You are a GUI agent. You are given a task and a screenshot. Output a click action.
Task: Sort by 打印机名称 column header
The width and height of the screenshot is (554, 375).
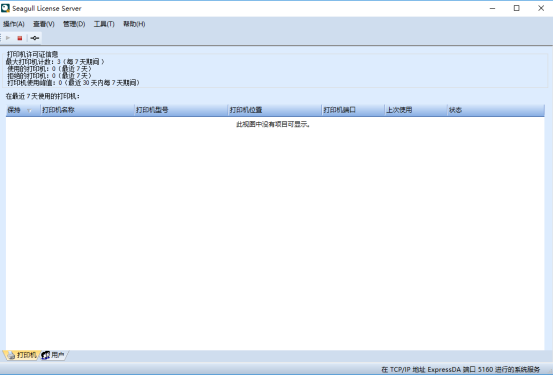pyautogui.click(x=87, y=110)
